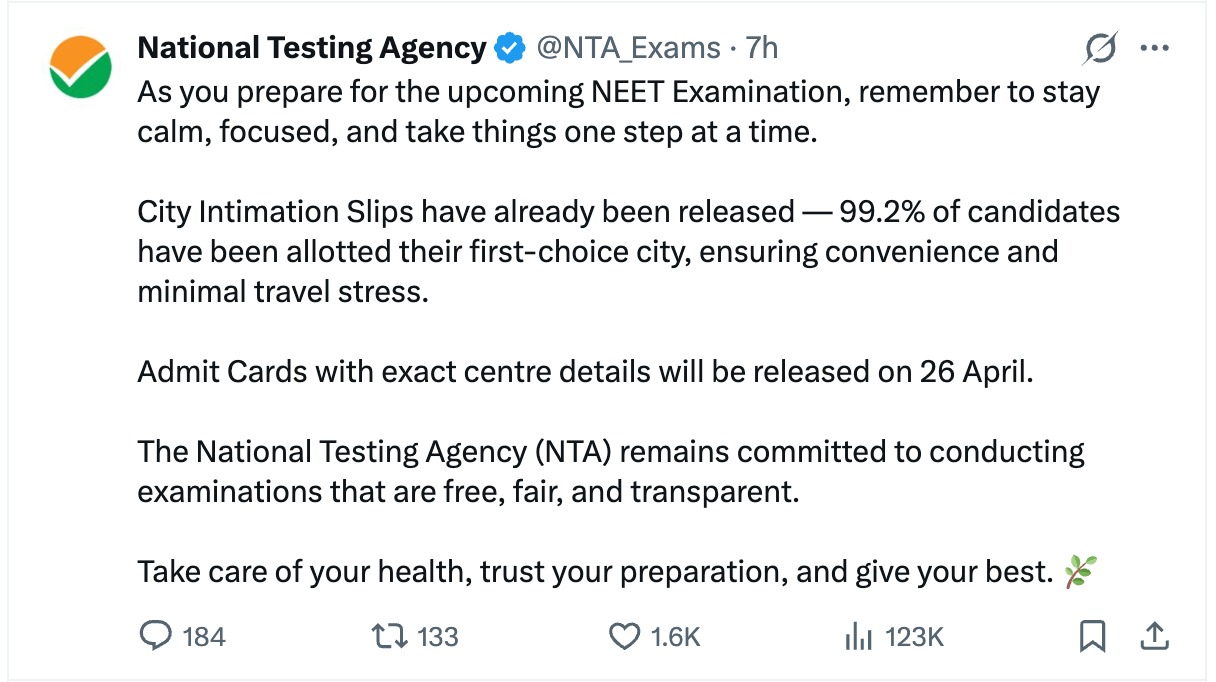Open the Grok explain-post icon
The image size is (1216, 682).
tap(1100, 48)
